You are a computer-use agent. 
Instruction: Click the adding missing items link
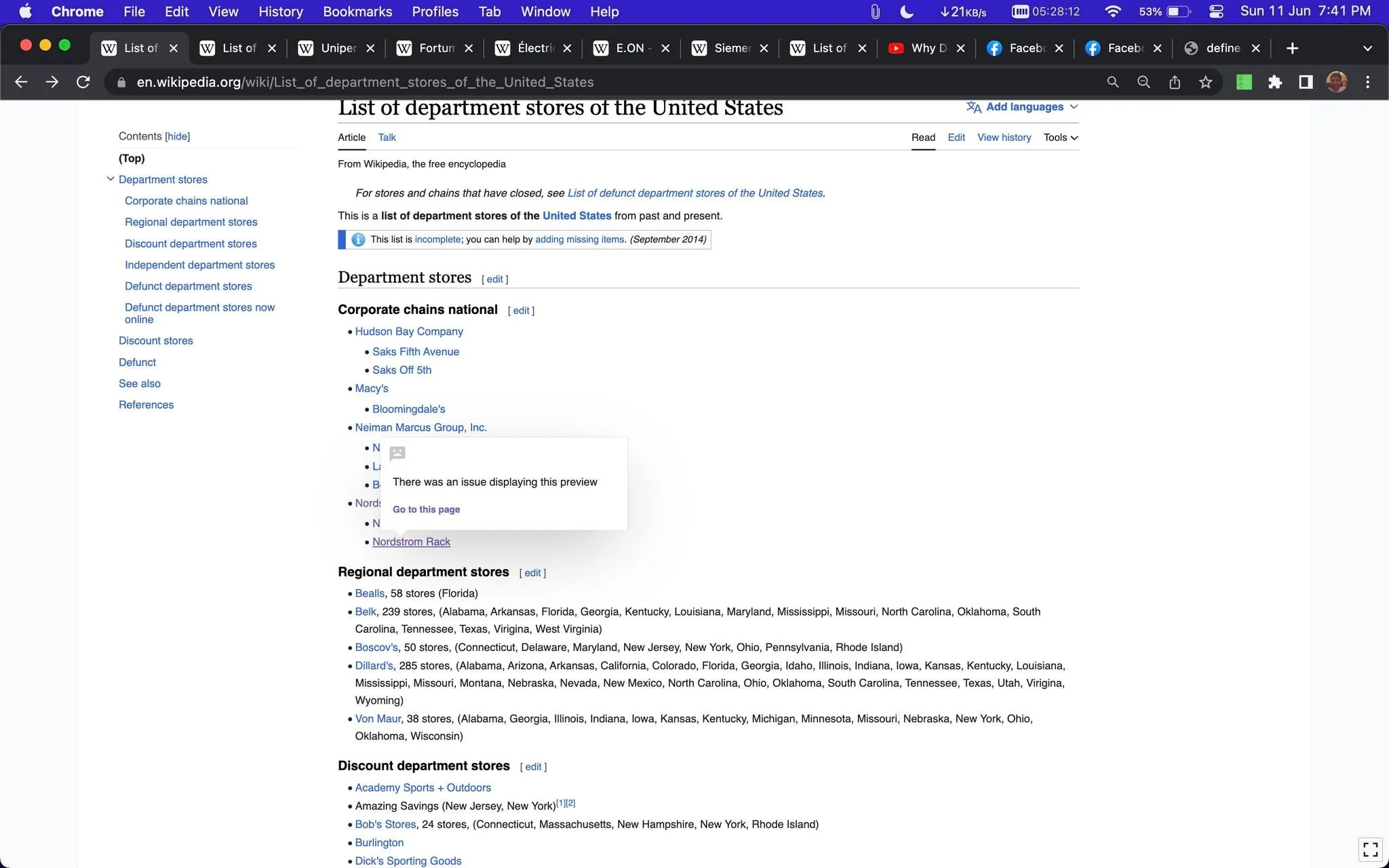click(580, 239)
